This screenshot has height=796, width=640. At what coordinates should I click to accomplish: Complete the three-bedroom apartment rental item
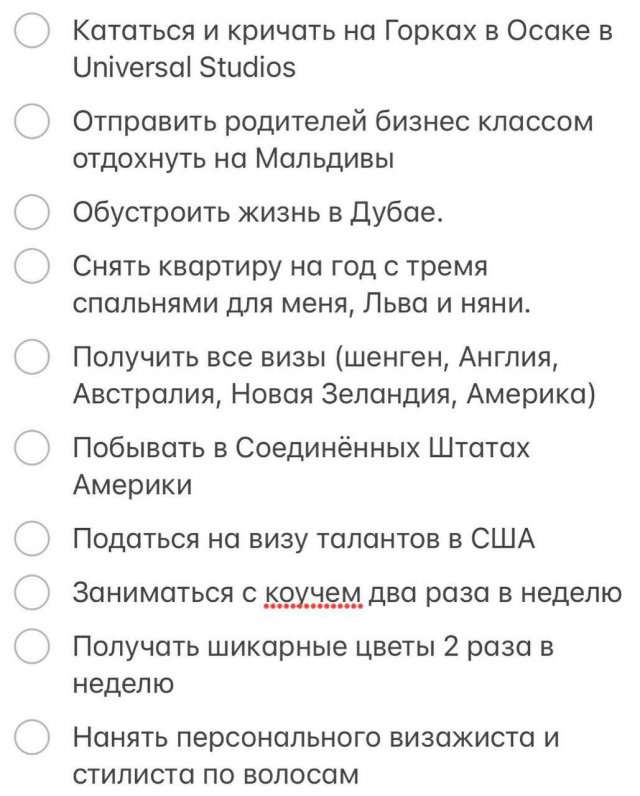(x=33, y=268)
